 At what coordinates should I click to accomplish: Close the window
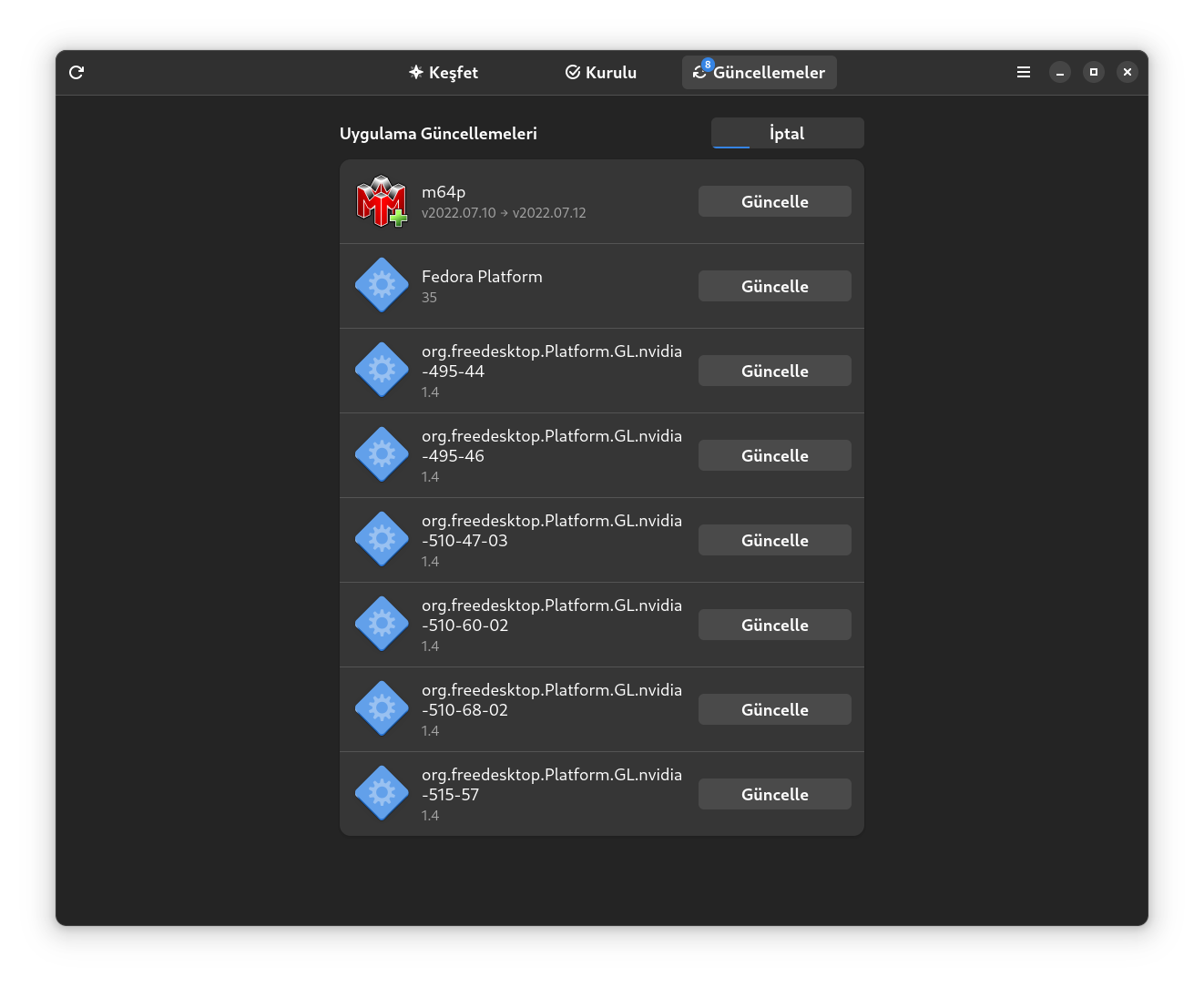pyautogui.click(x=1127, y=73)
